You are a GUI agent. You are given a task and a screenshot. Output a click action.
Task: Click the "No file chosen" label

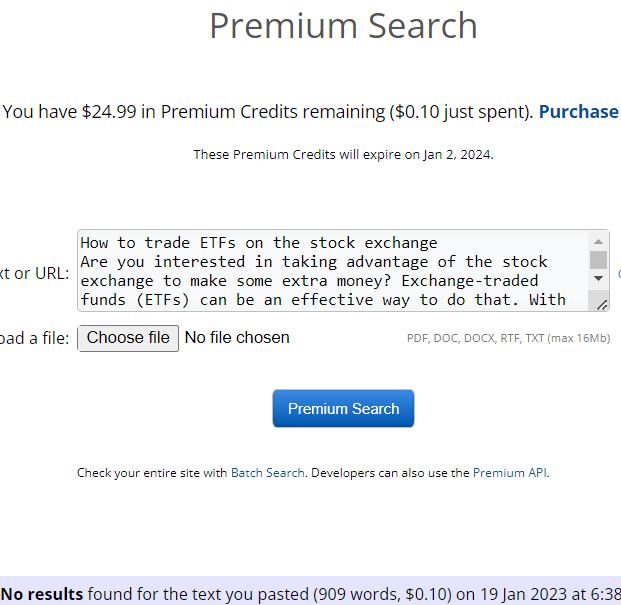[x=237, y=338]
